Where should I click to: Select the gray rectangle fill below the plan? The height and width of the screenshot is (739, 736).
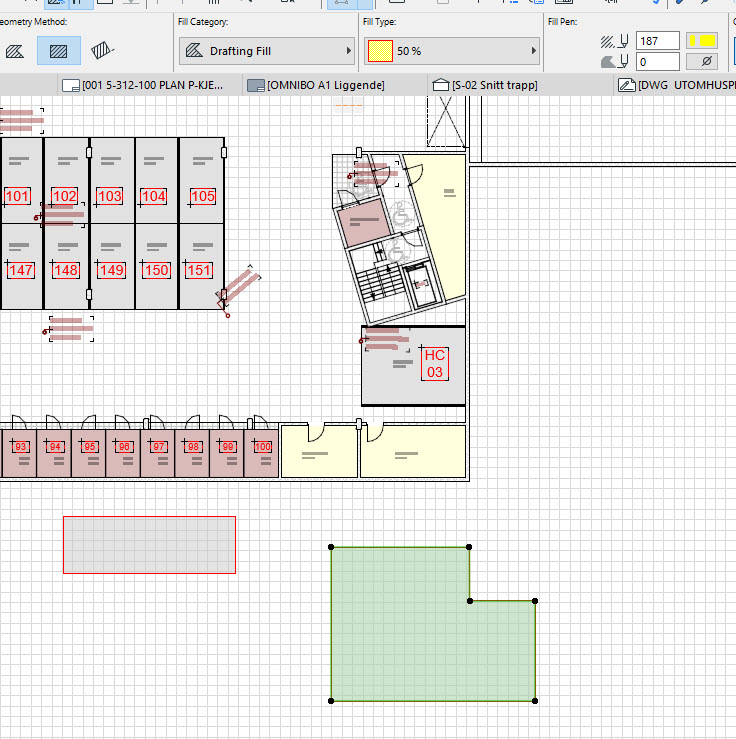pyautogui.click(x=149, y=545)
